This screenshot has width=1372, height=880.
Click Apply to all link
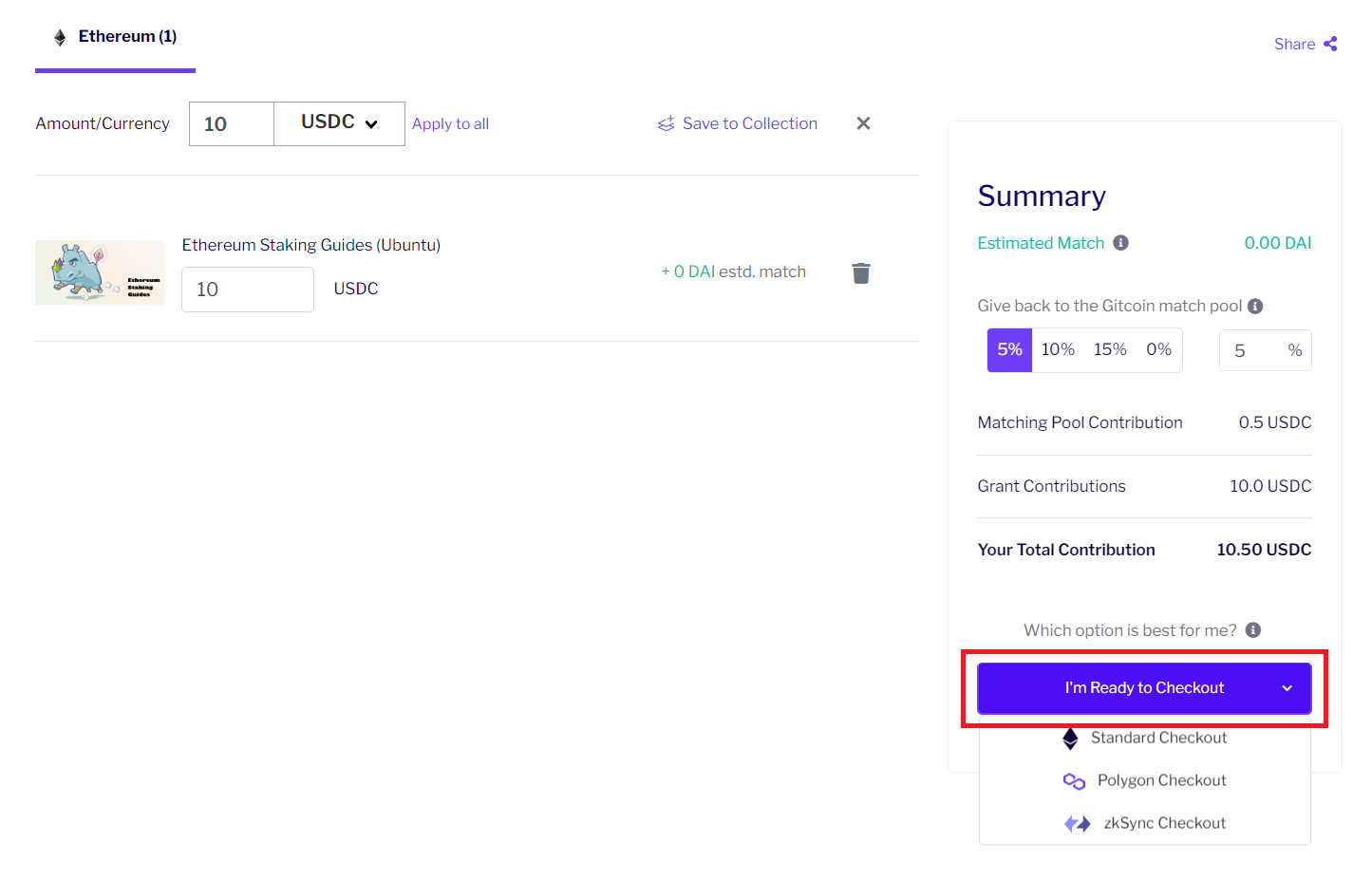[x=450, y=123]
